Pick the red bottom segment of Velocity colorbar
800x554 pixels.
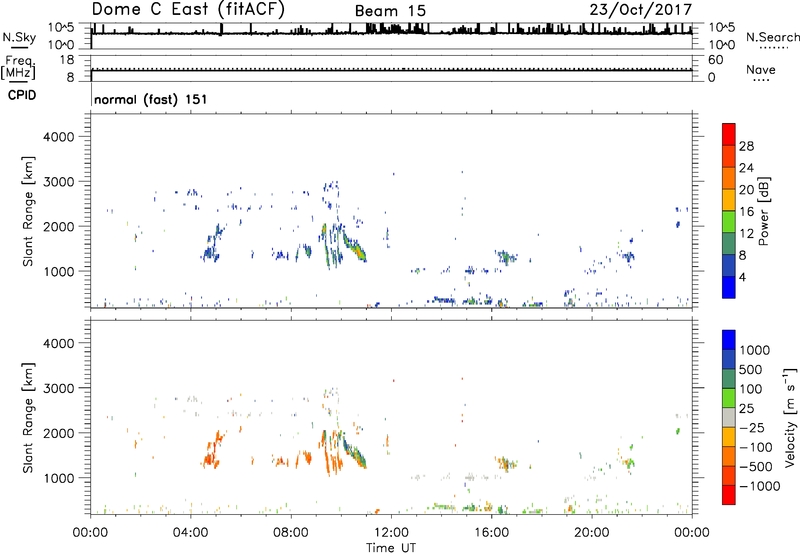click(729, 495)
